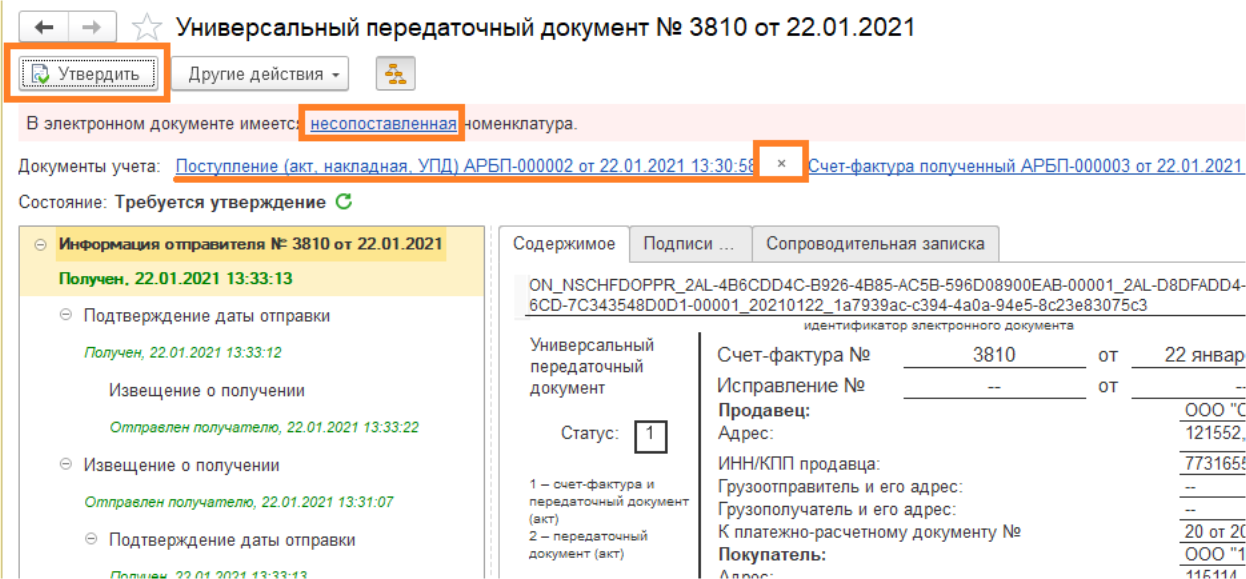Switch to the Подписи tab

coord(688,244)
